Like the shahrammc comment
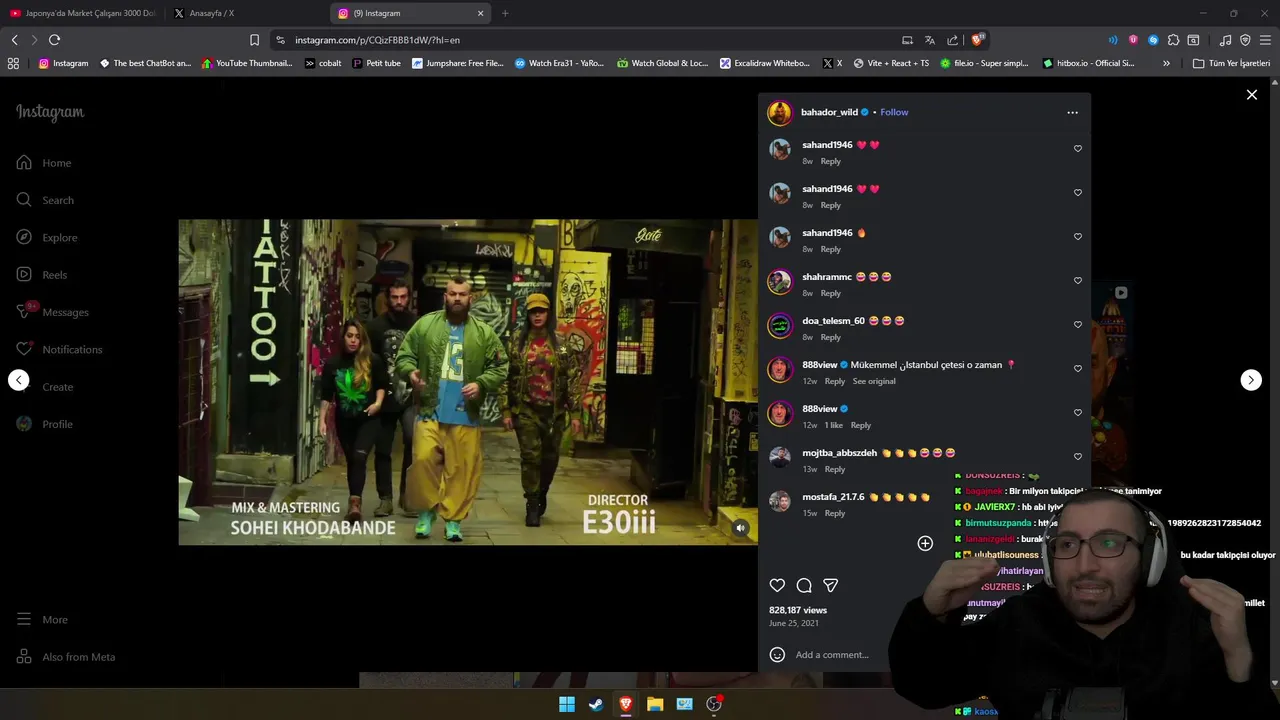This screenshot has height=720, width=1280. pos(1077,280)
